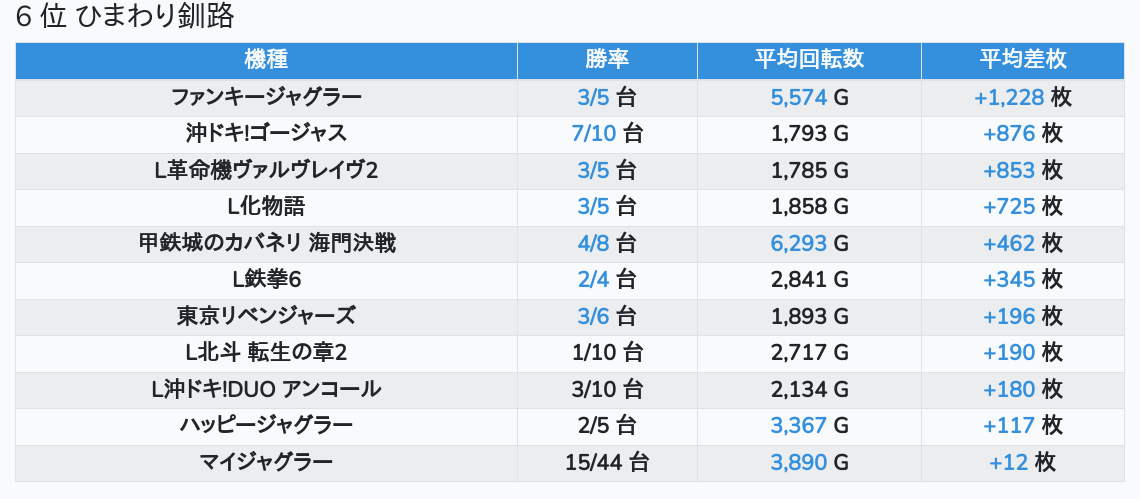Select L革命機ヴァルヴレイヴ2 in the table
Viewport: 1140px width, 499px height.
[x=266, y=170]
